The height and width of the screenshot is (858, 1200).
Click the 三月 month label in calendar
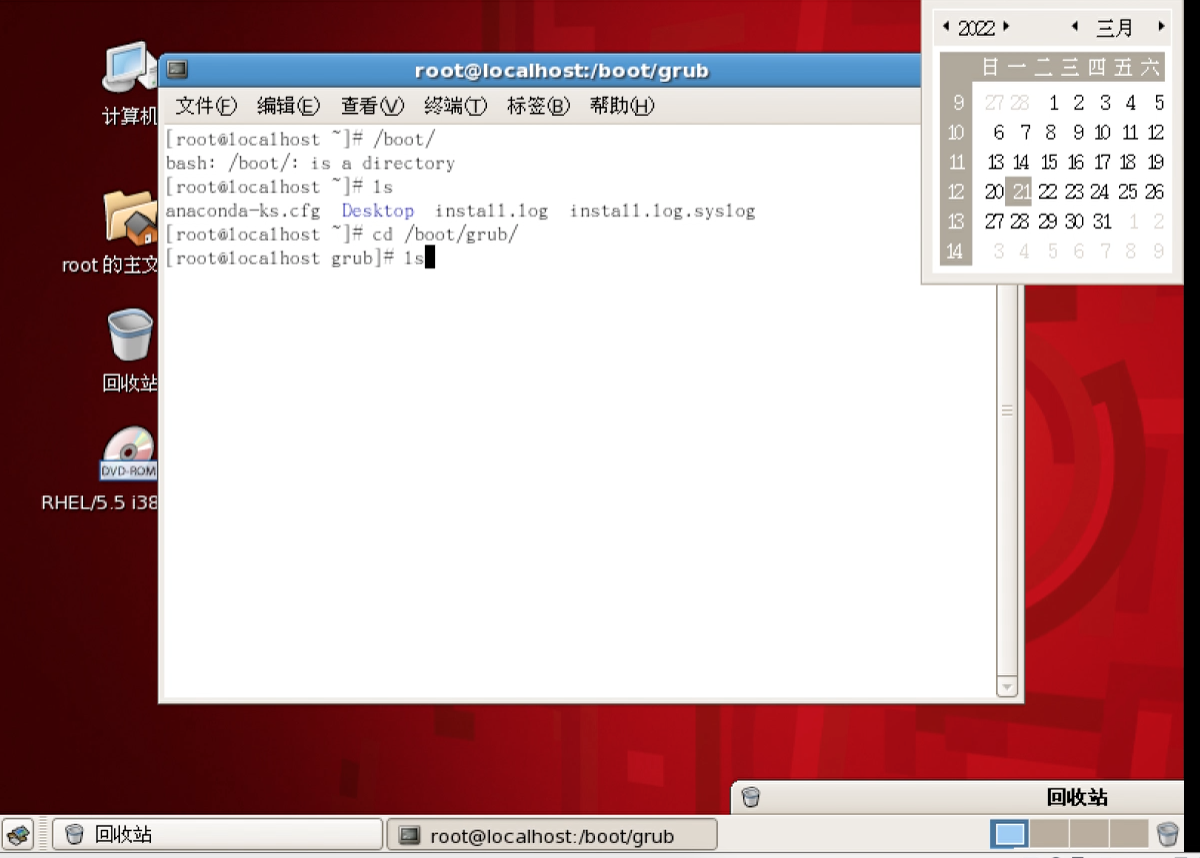point(1115,28)
